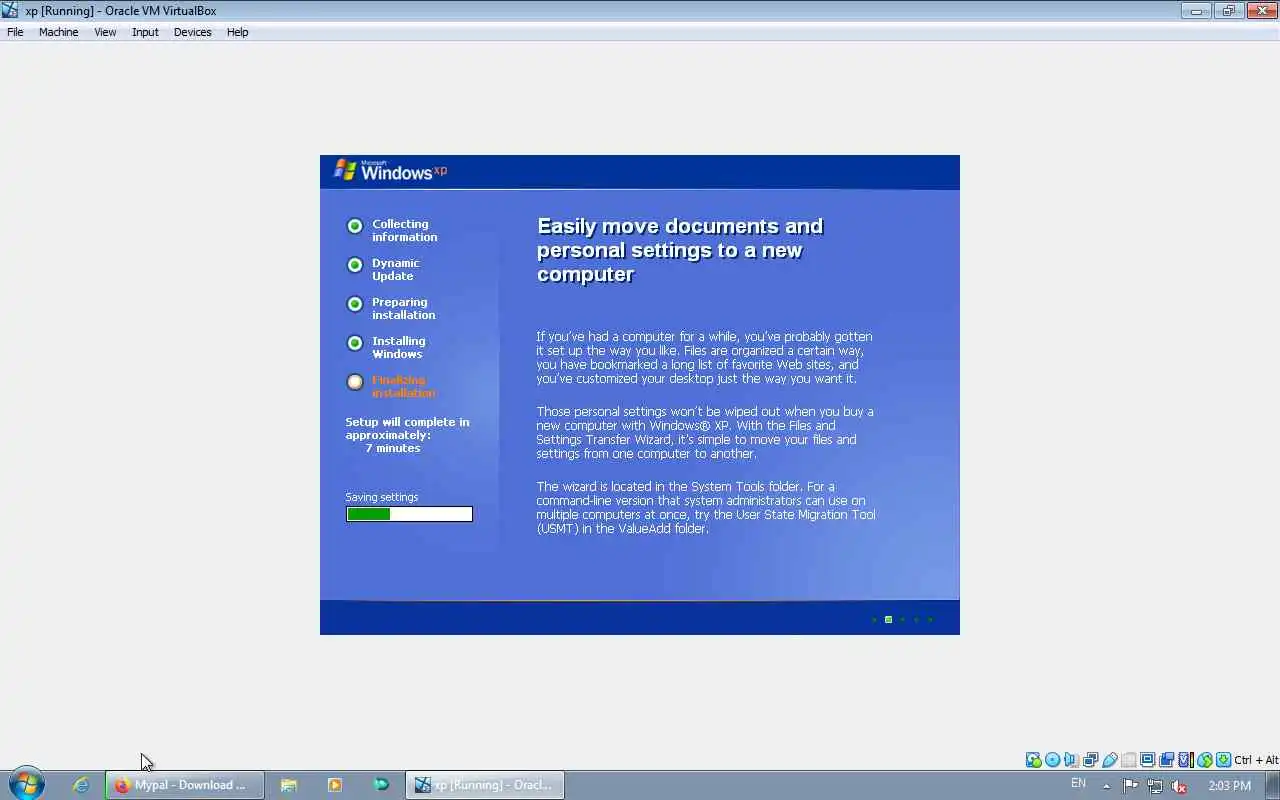This screenshot has width=1280, height=800.
Task: Click the Show desktop strip
Action: pos(1273,785)
